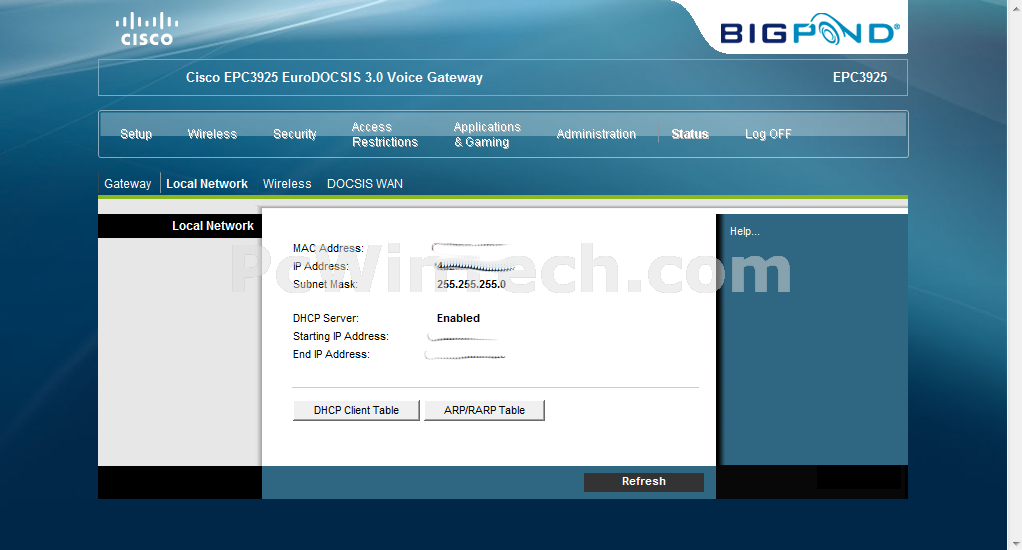Open the Wireless main menu
Viewport: 1022px width, 550px height.
(212, 134)
